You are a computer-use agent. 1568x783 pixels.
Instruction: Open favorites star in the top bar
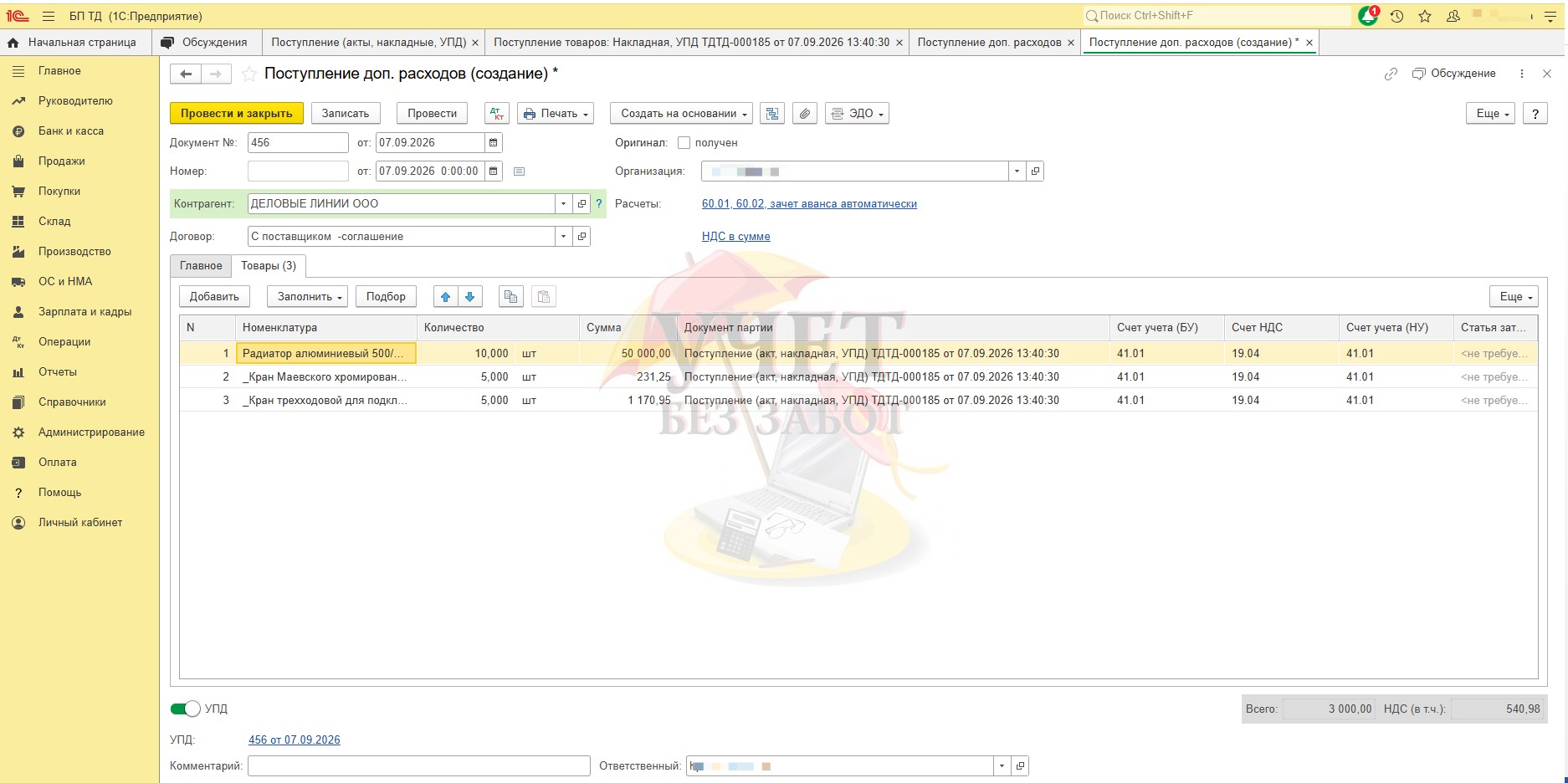[x=1425, y=16]
